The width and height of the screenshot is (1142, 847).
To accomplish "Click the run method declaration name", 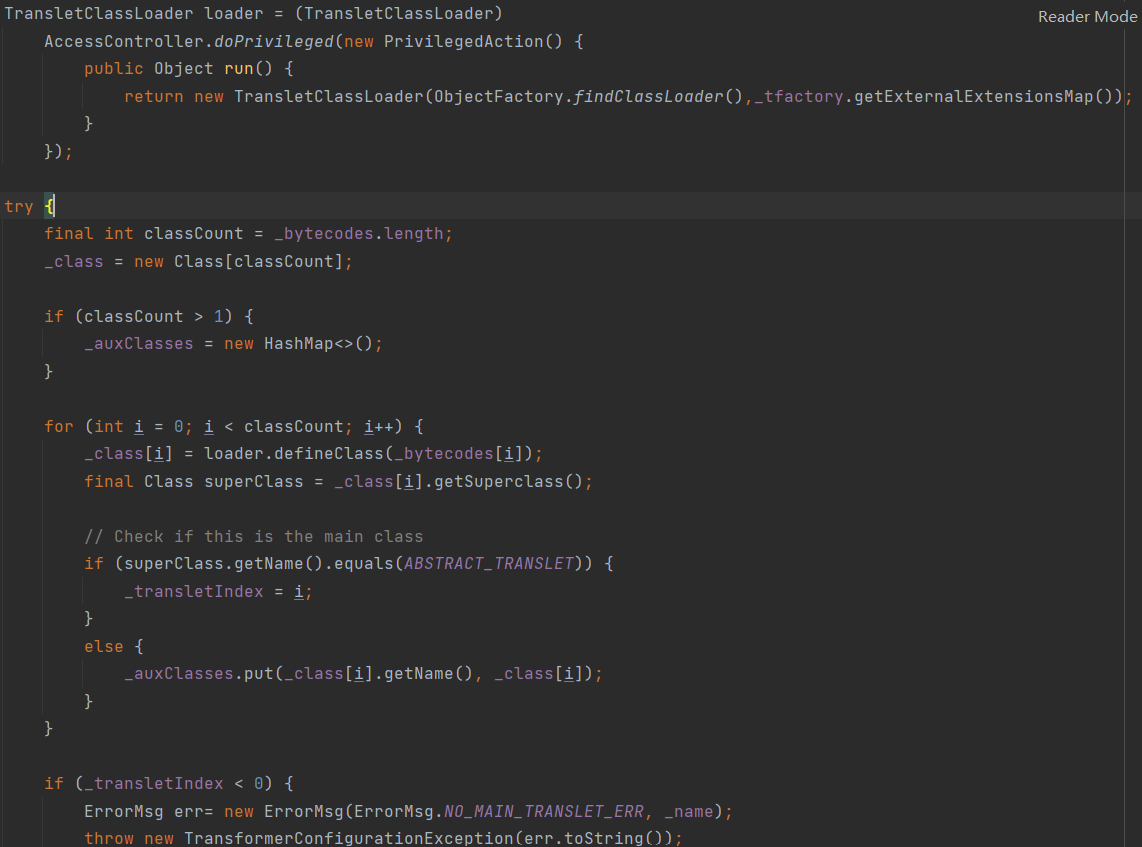I will (238, 69).
